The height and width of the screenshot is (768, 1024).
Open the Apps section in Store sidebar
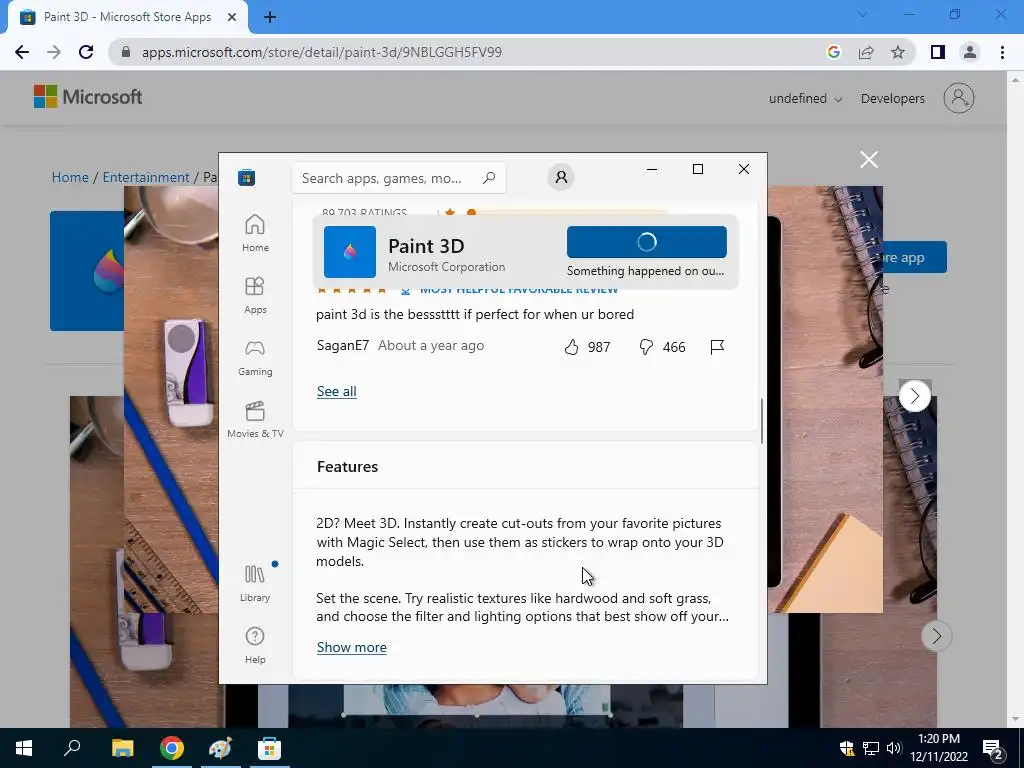(x=255, y=295)
